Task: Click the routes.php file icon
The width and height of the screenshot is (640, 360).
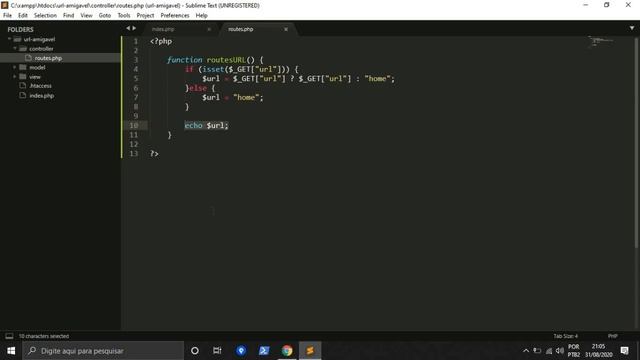Action: pos(28,58)
